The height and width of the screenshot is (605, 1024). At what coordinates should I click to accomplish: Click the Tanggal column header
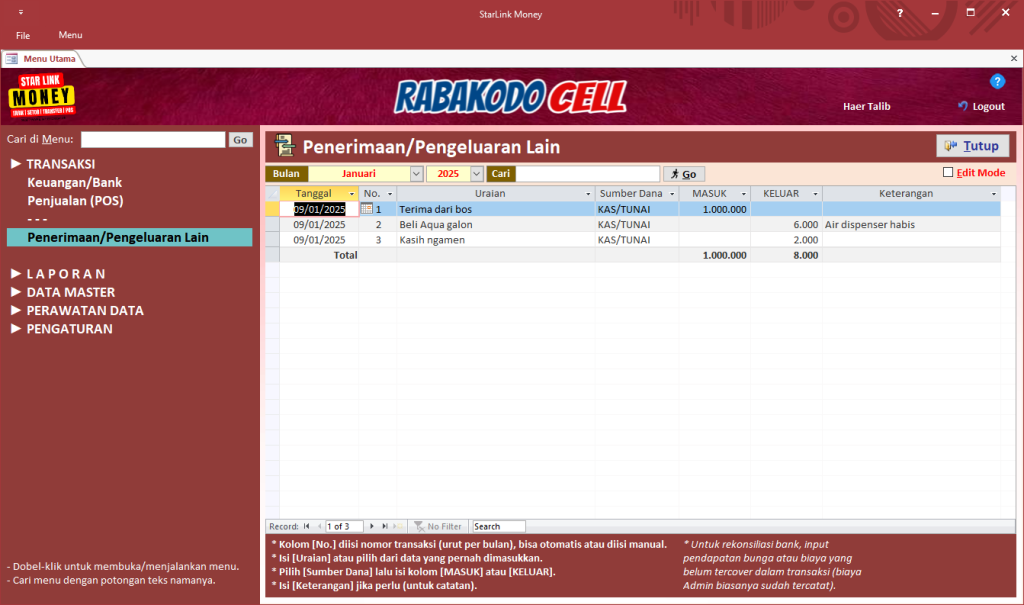click(319, 193)
